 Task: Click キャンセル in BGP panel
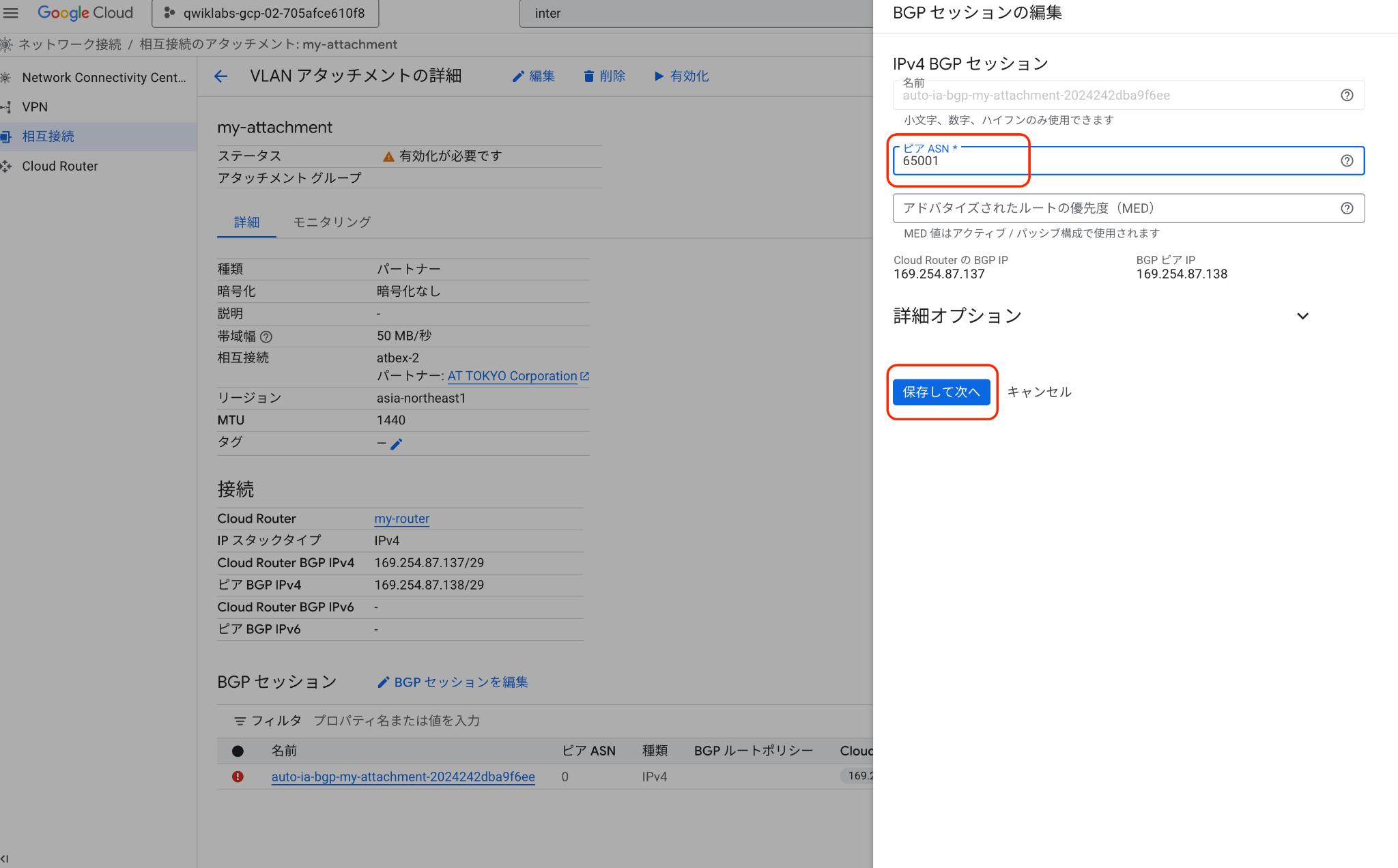(x=1039, y=392)
